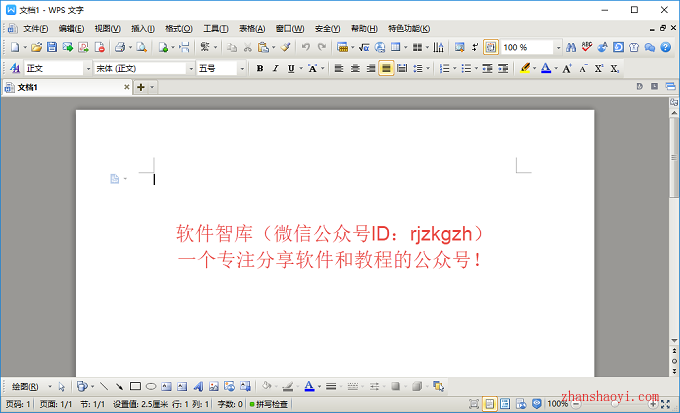Select the Line drawing tool

[x=104, y=386]
